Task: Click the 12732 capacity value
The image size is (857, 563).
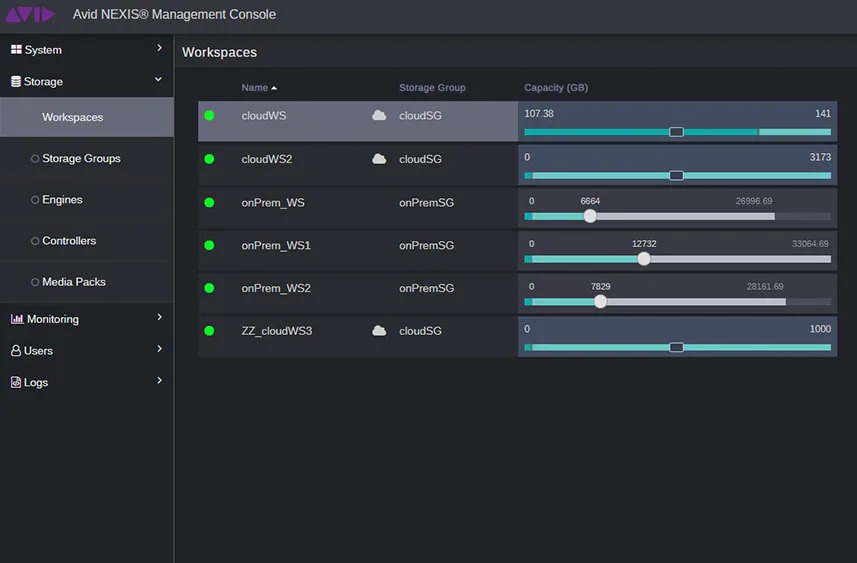Action: (x=644, y=243)
